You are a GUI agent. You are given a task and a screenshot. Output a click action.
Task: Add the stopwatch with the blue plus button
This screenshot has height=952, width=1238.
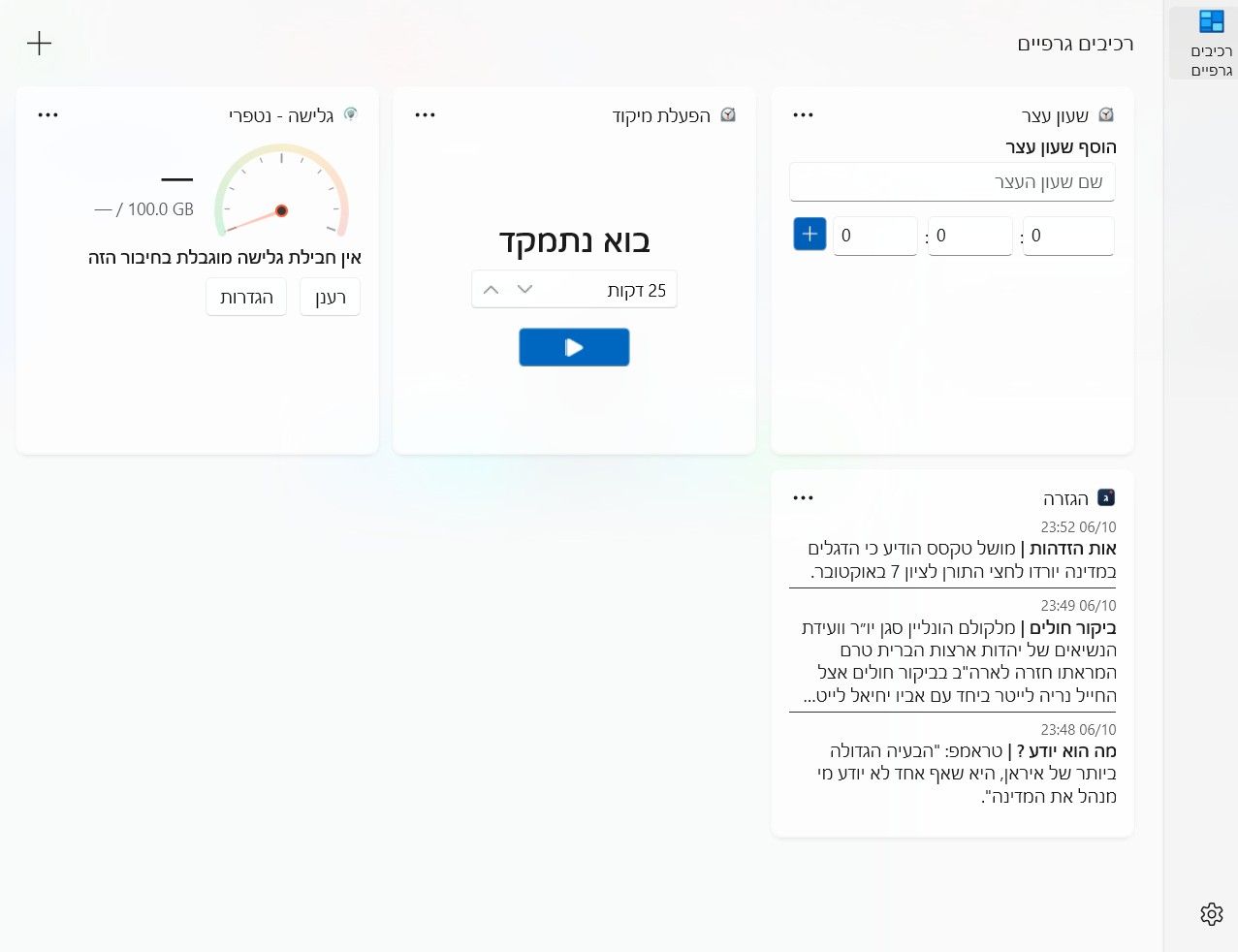[809, 234]
